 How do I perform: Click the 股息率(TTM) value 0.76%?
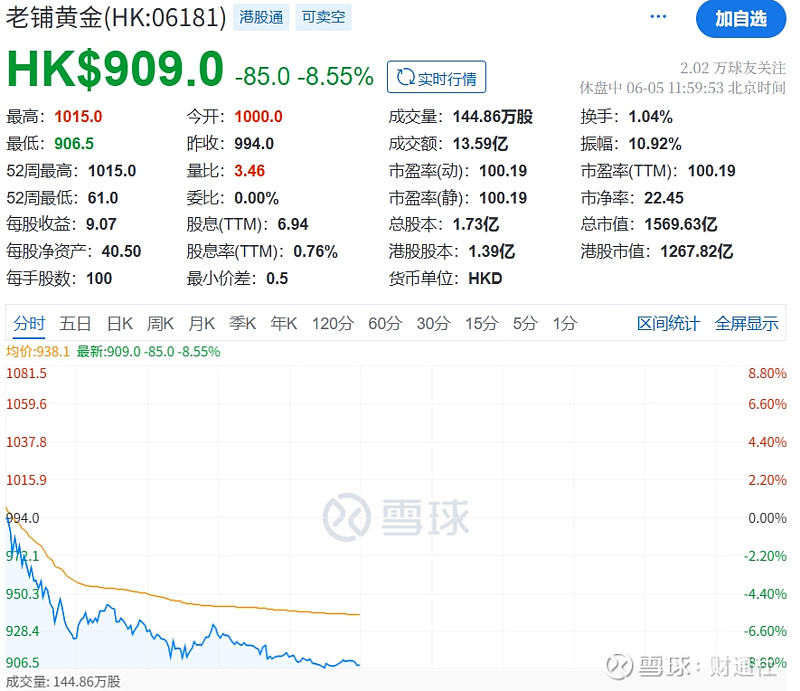pyautogui.click(x=315, y=251)
